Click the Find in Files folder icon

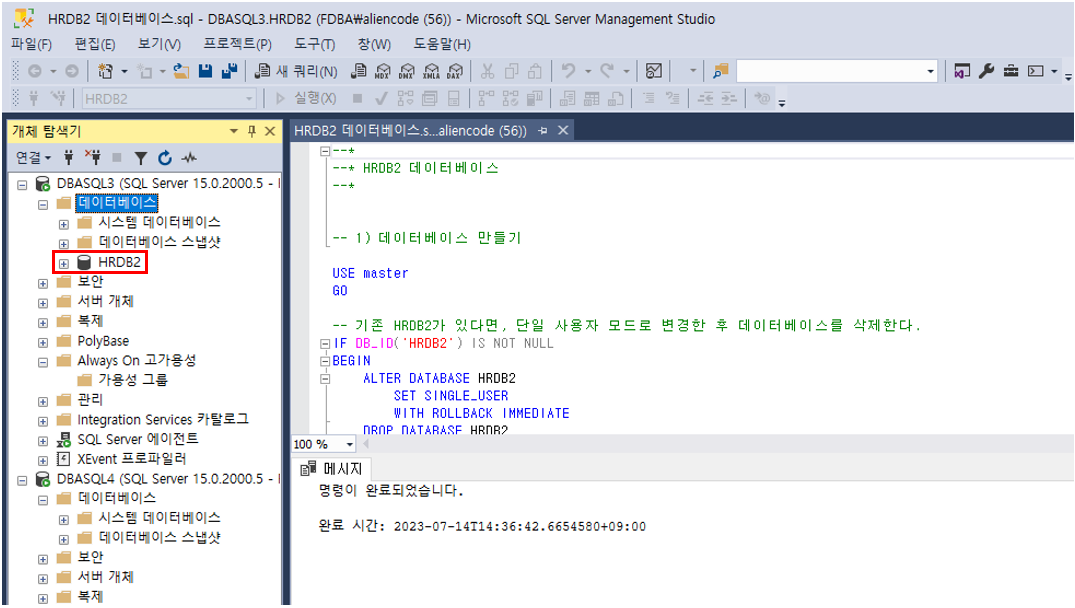(x=720, y=71)
